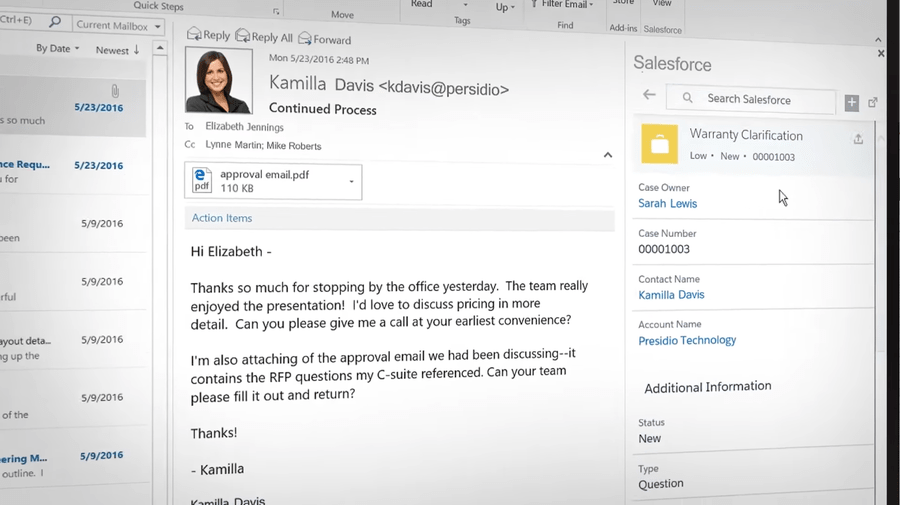Screen dimensions: 900x505
Task: Click the Cc recipient Mike Roberts
Action: [x=293, y=146]
